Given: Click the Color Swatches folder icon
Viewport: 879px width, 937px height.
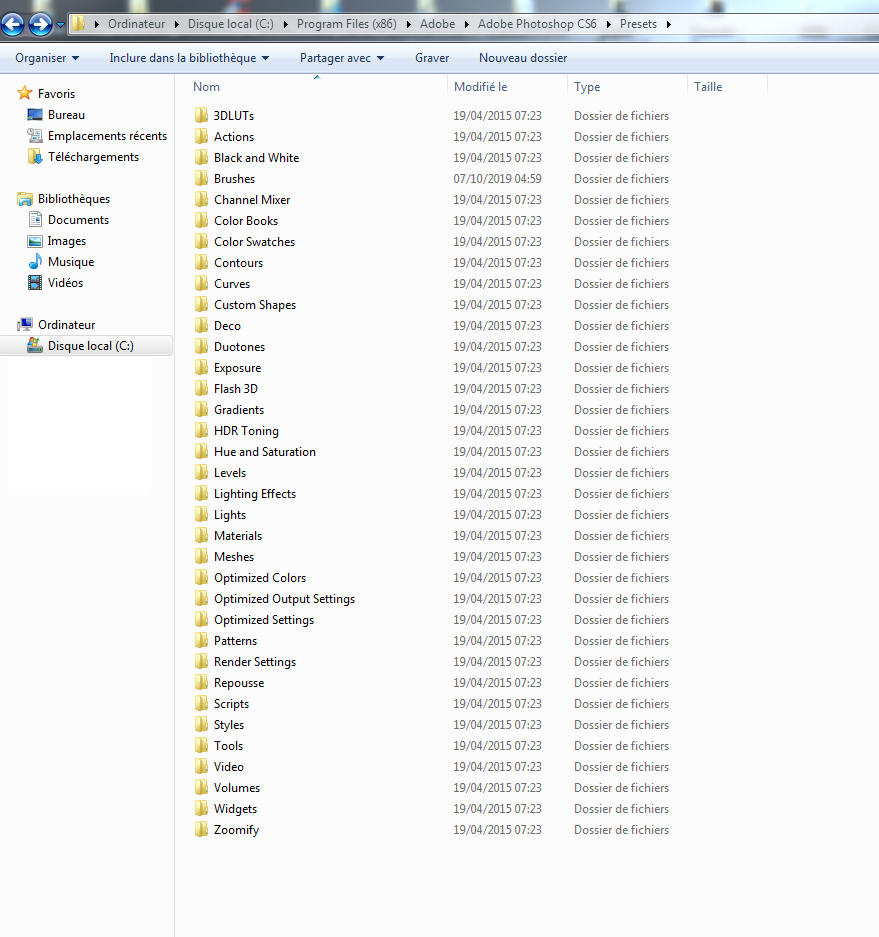Looking at the screenshot, I should point(201,241).
